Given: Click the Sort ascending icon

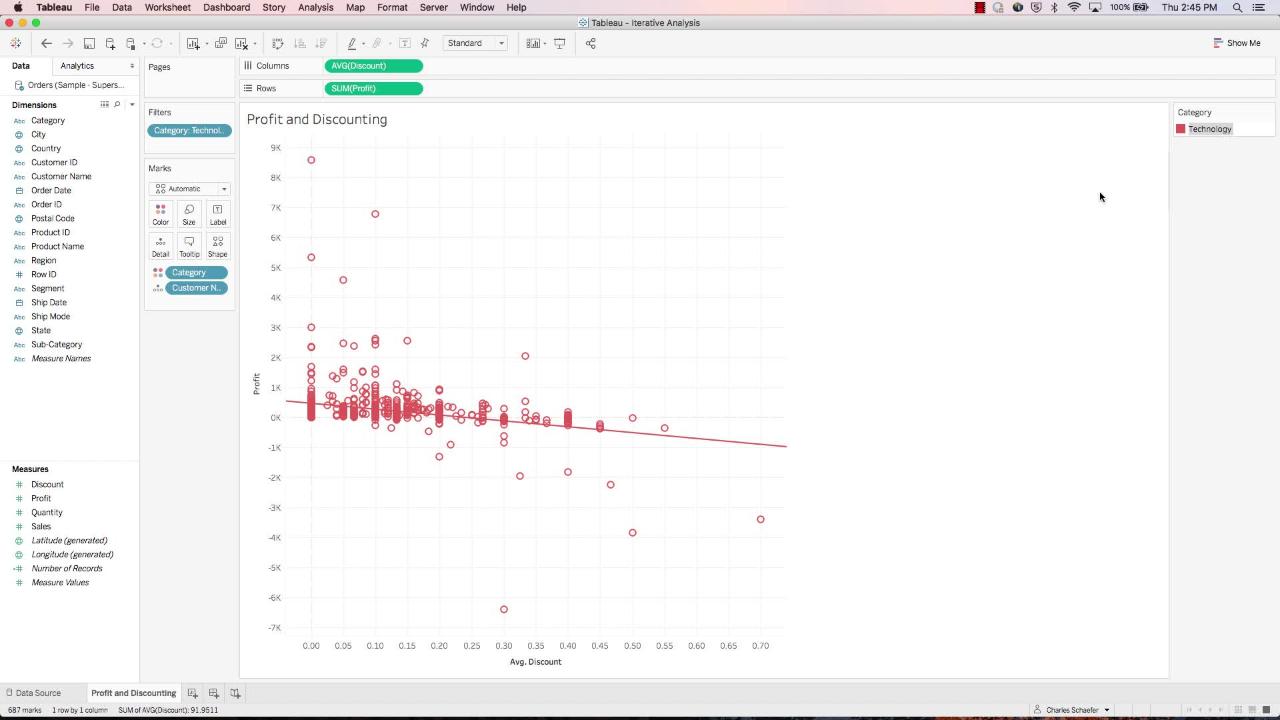Looking at the screenshot, I should [x=300, y=43].
